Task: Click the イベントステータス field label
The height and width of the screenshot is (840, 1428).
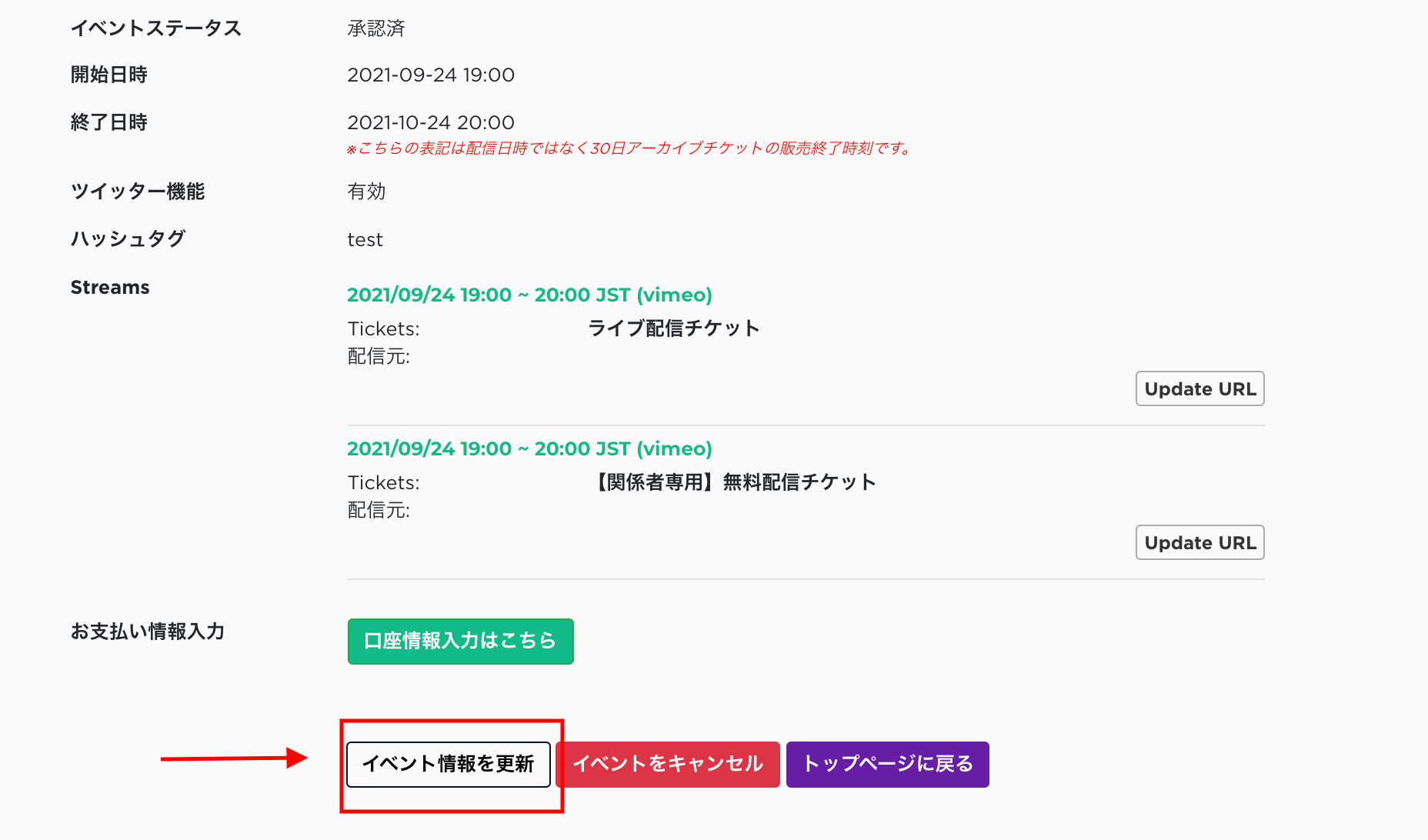Action: tap(156, 28)
